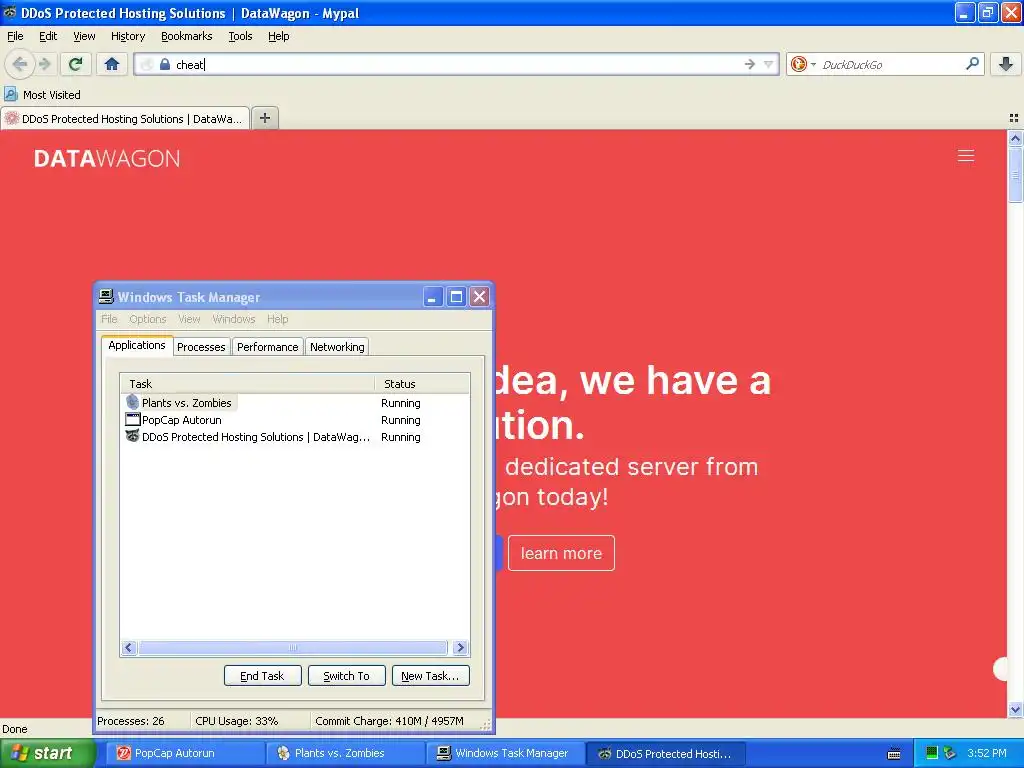Click the DDoS Protected Hosti... taskbar button
This screenshot has width=1024, height=768.
pyautogui.click(x=665, y=753)
